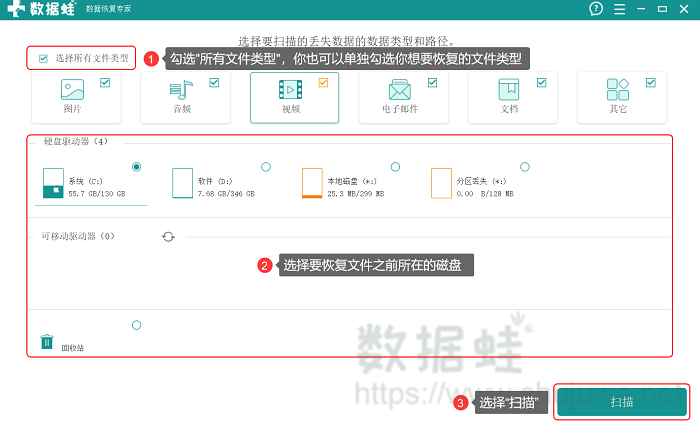Click the 软件 (D:) drive icon
Image resolution: width=700 pixels, height=426 pixels.
click(x=182, y=183)
